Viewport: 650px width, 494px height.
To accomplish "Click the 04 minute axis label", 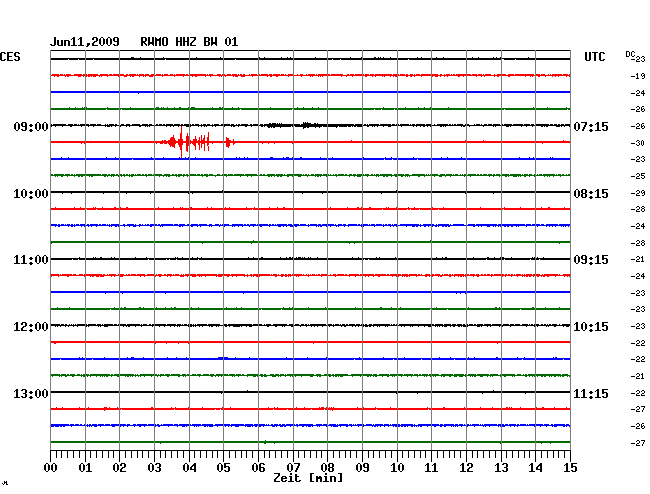I will [189, 468].
